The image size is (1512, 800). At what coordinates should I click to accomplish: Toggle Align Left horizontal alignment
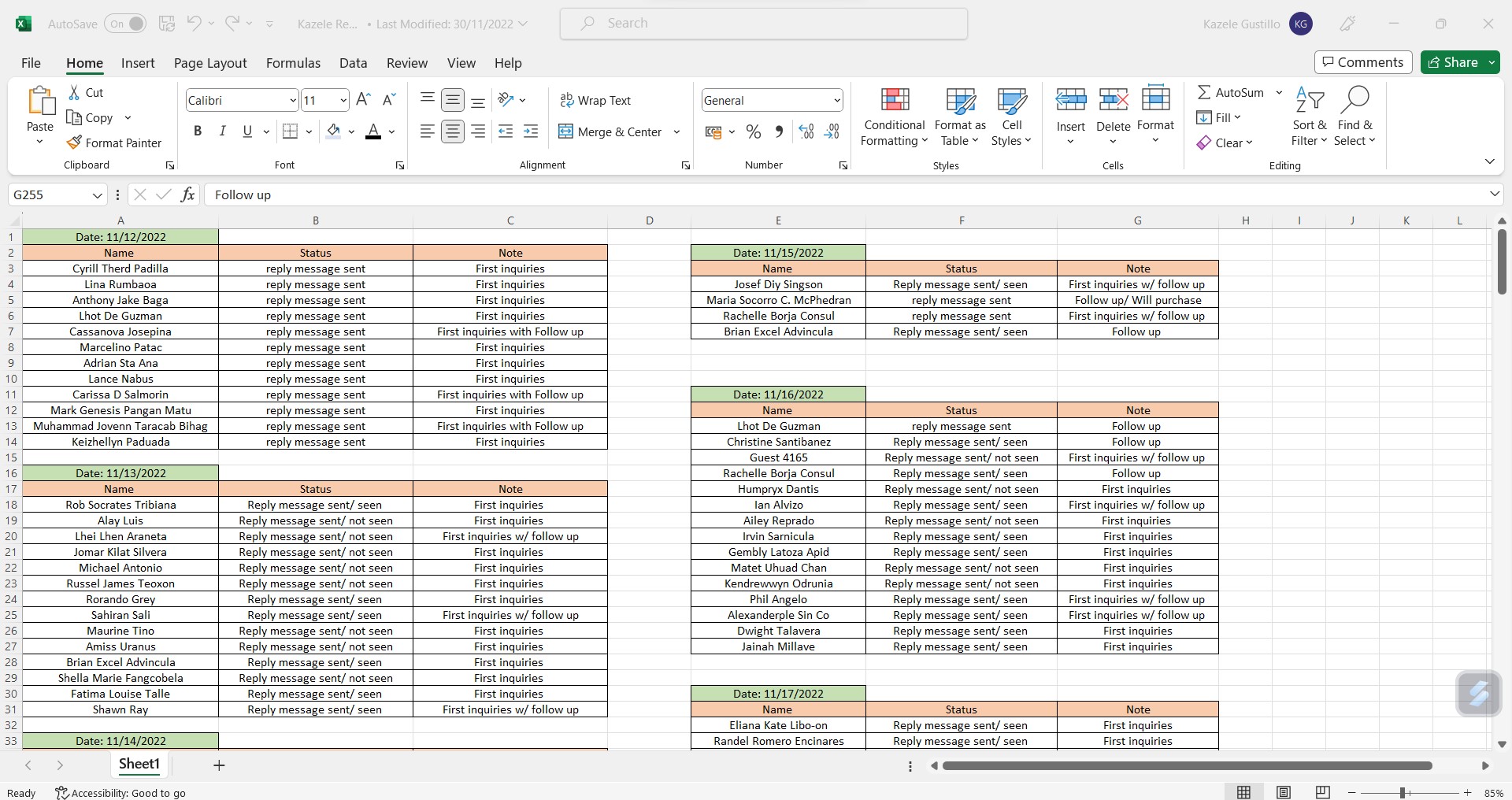point(427,131)
